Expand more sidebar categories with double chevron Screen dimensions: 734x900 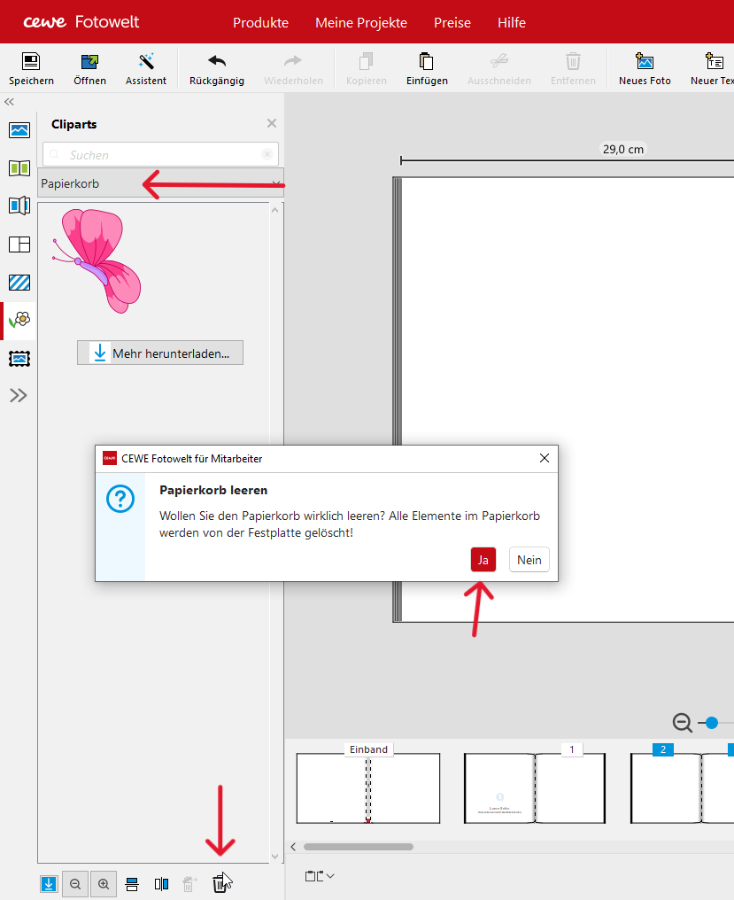(18, 395)
